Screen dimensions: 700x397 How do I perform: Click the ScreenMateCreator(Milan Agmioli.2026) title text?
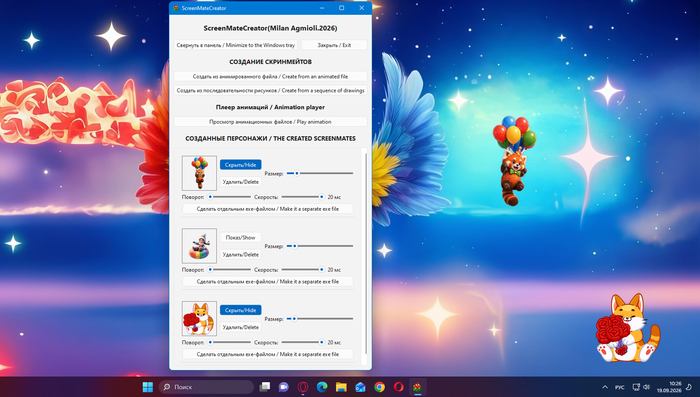pyautogui.click(x=271, y=28)
